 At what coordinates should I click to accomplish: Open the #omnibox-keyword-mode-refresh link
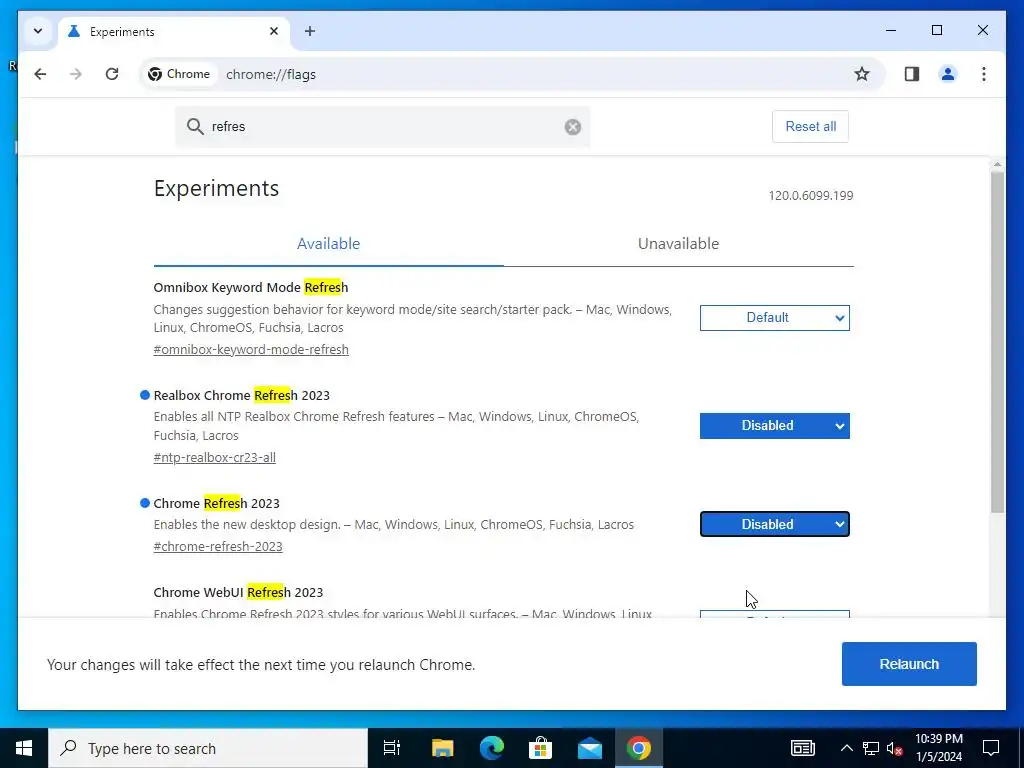point(251,349)
